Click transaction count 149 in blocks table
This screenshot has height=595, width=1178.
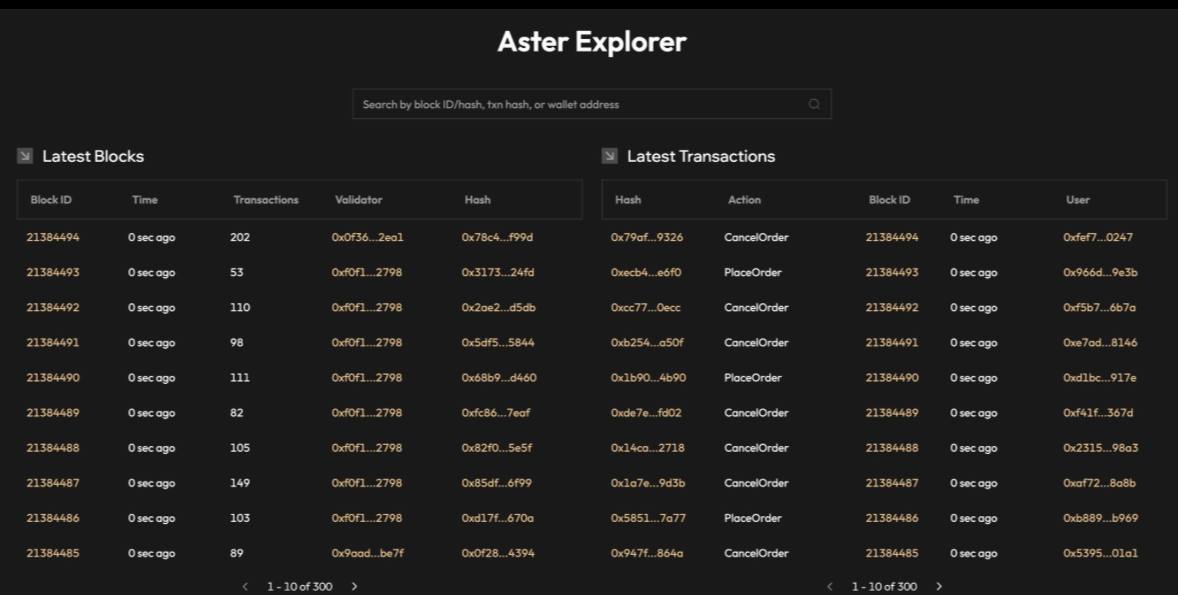pos(240,482)
